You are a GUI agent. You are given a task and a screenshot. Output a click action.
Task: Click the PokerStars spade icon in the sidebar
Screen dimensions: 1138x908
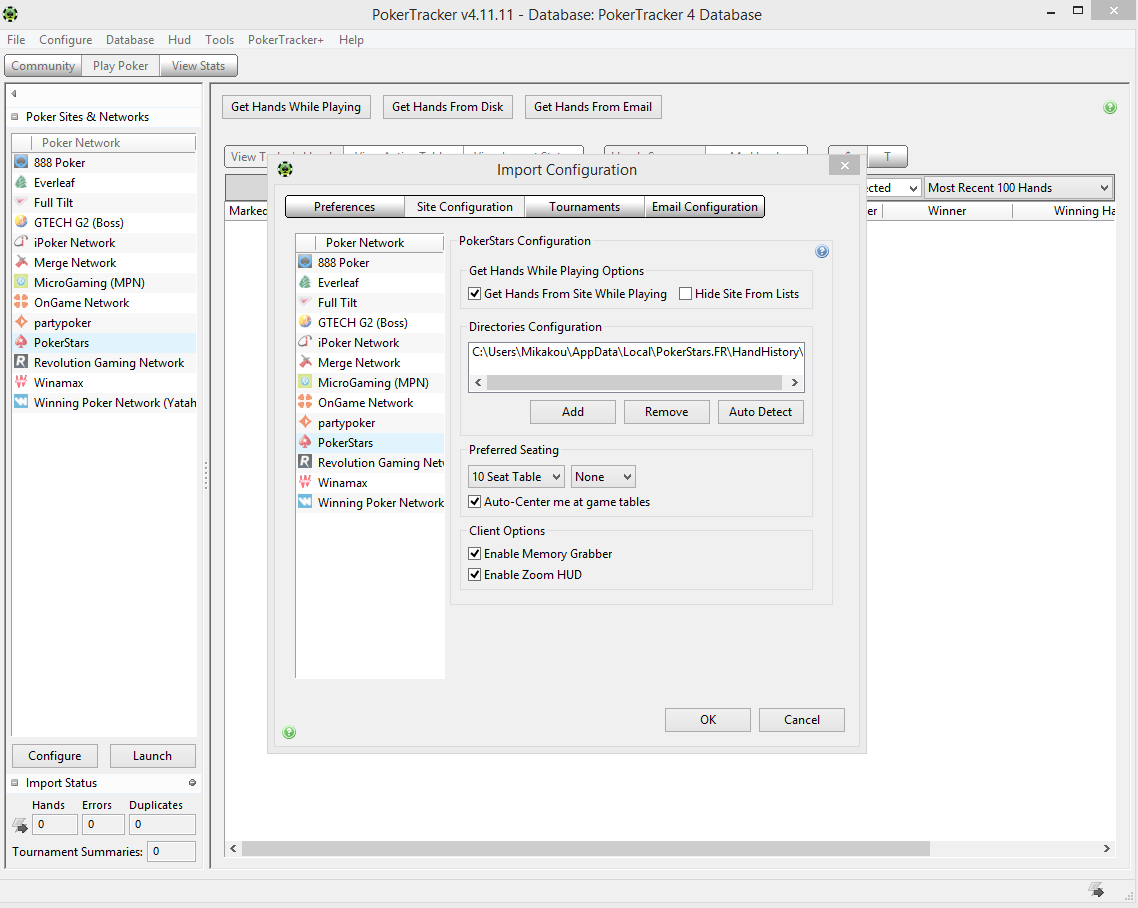pyautogui.click(x=21, y=342)
